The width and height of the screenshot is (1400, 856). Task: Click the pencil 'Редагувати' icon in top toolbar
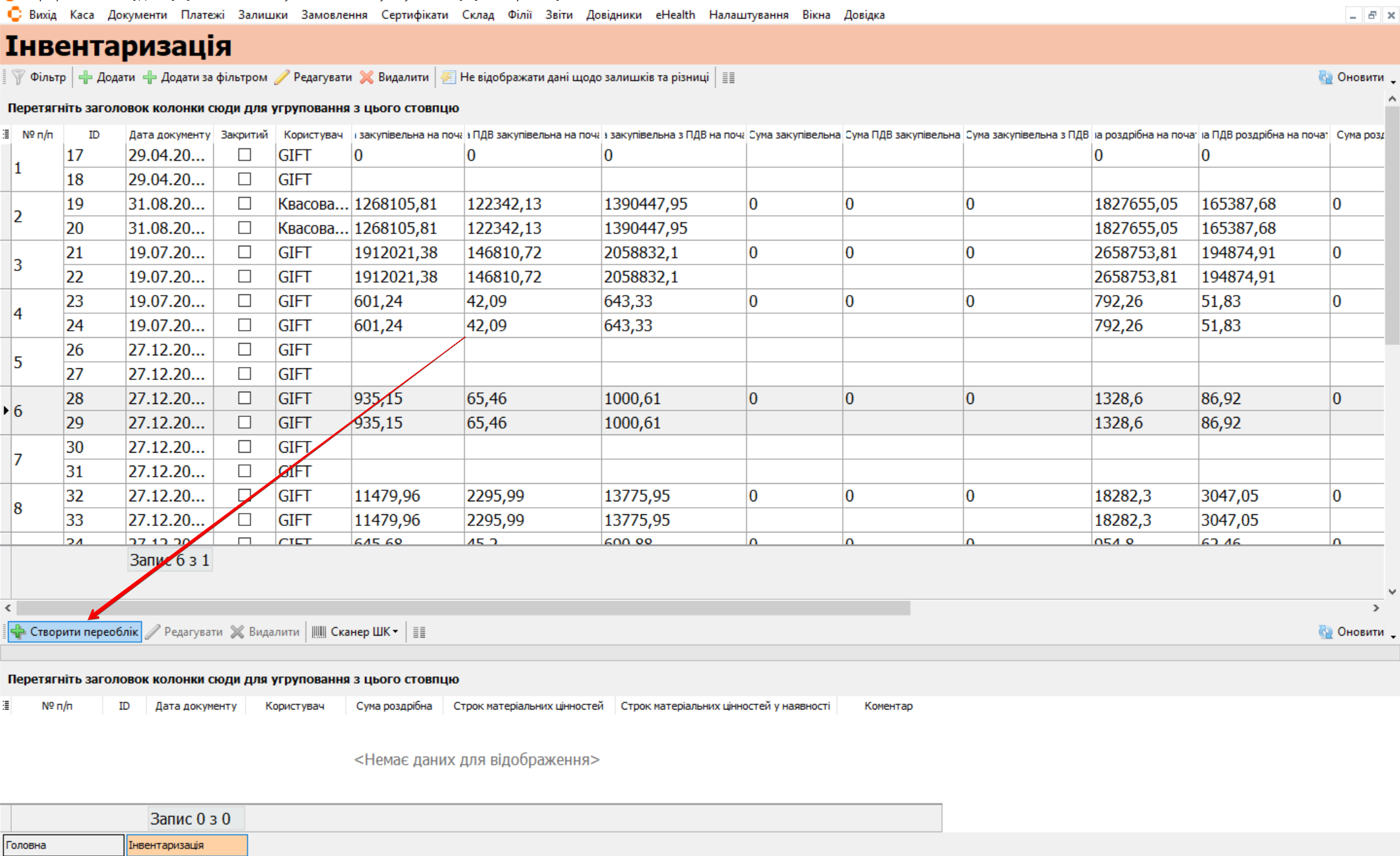281,77
